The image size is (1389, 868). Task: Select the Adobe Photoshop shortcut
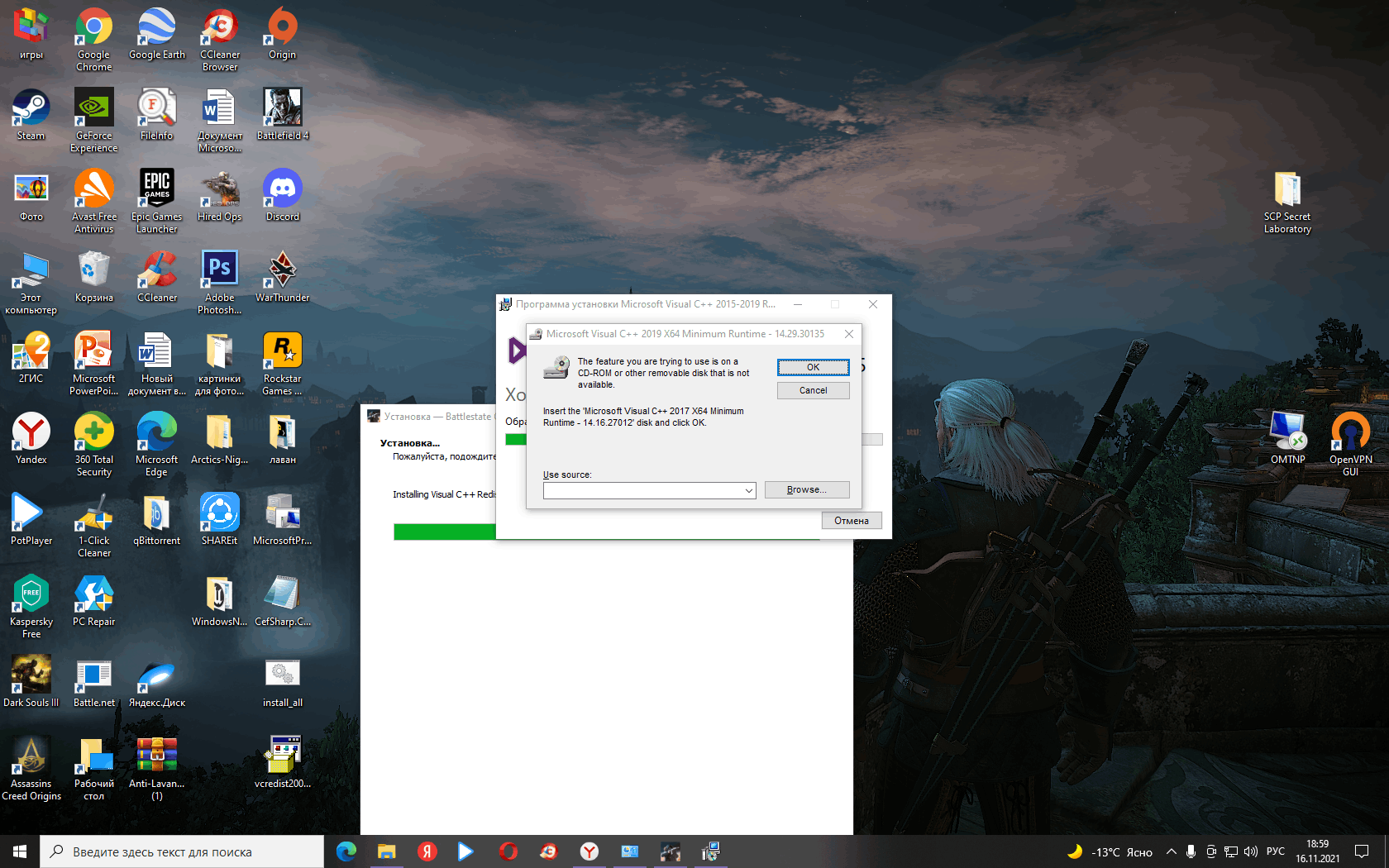(x=220, y=282)
